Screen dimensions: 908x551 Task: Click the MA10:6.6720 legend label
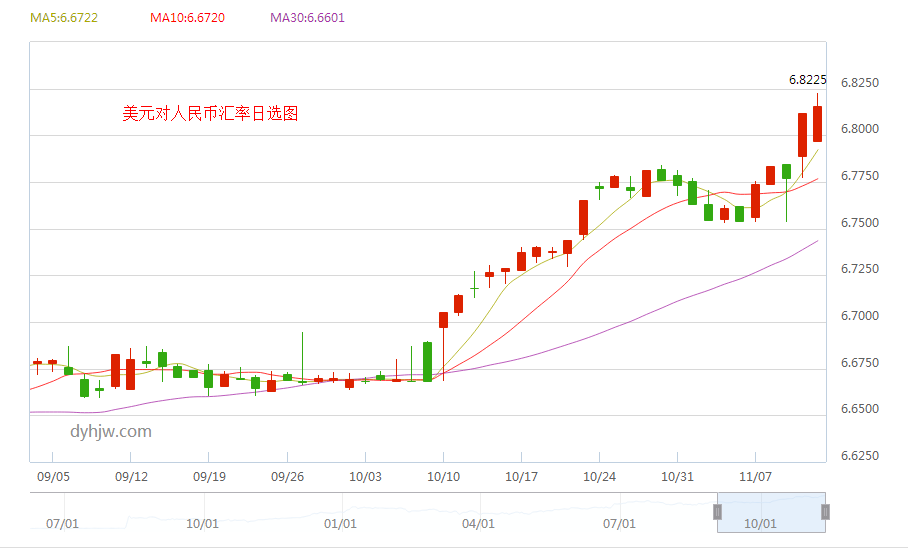[187, 17]
